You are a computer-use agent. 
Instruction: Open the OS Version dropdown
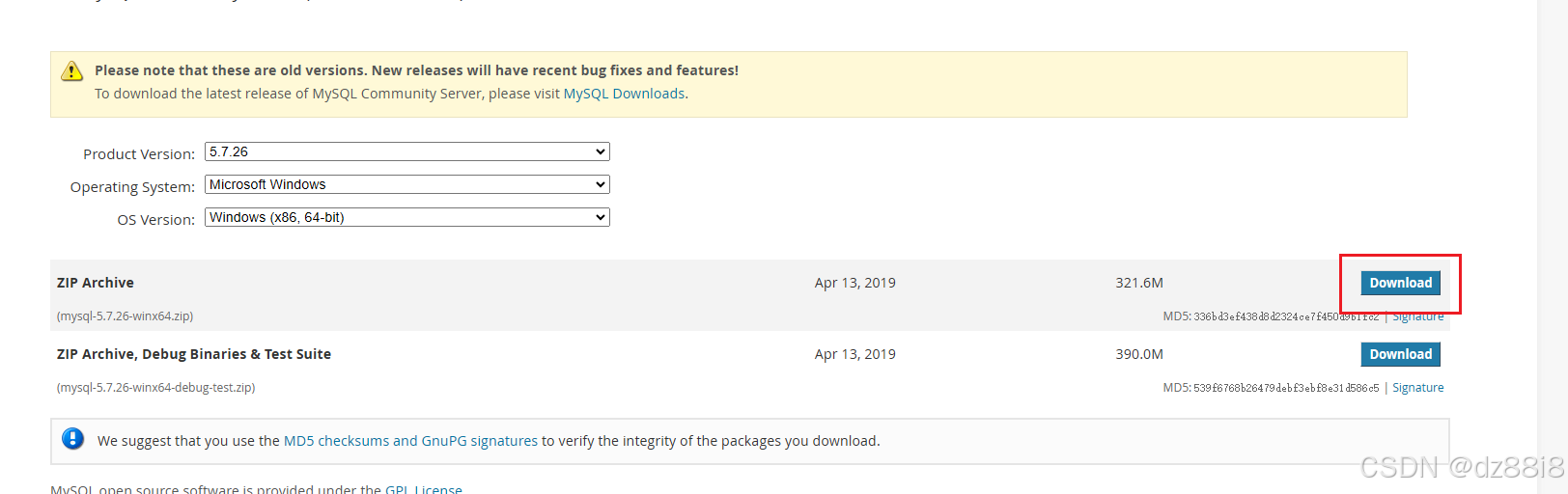point(406,217)
